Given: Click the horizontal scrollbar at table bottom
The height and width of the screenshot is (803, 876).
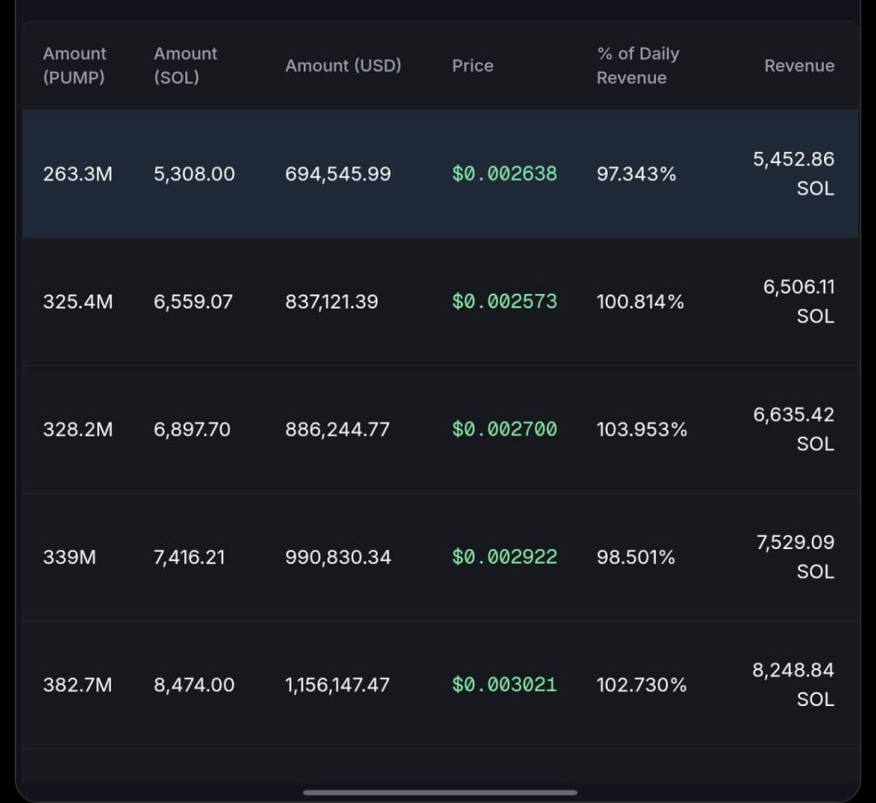Looking at the screenshot, I should [440, 792].
